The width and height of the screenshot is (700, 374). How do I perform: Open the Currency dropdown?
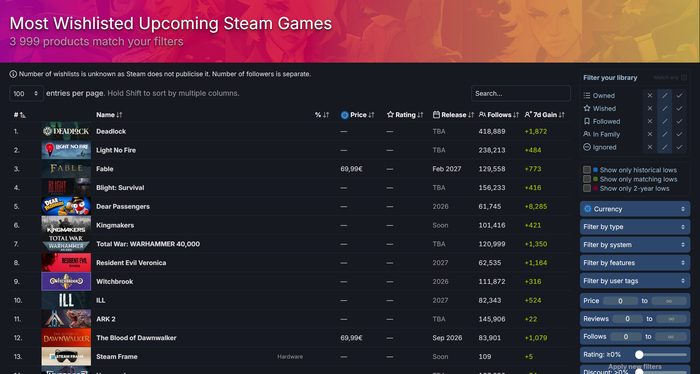(x=635, y=209)
